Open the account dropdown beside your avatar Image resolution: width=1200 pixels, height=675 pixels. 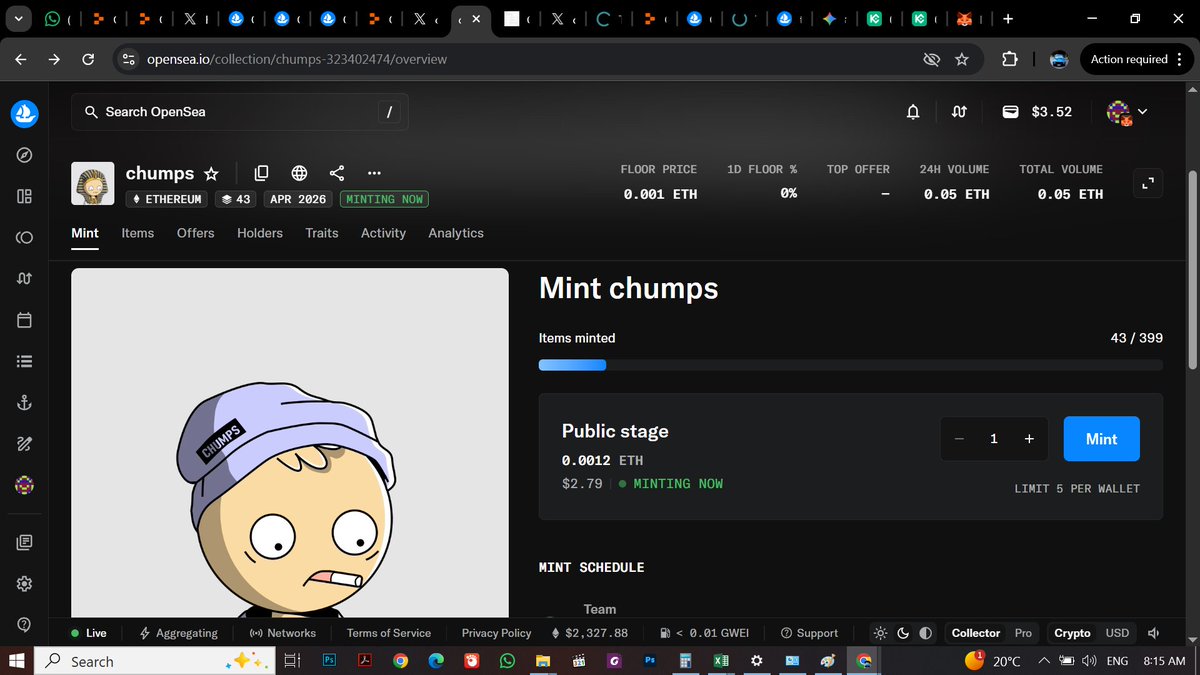[x=1141, y=112]
